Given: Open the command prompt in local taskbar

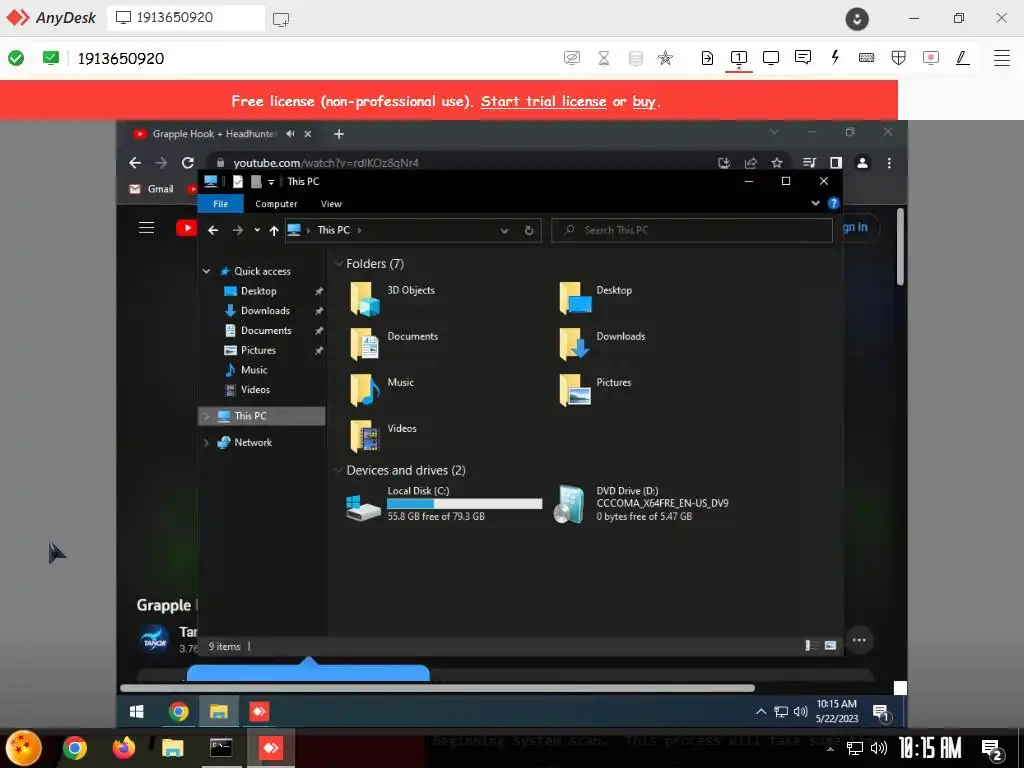Looking at the screenshot, I should [221, 747].
